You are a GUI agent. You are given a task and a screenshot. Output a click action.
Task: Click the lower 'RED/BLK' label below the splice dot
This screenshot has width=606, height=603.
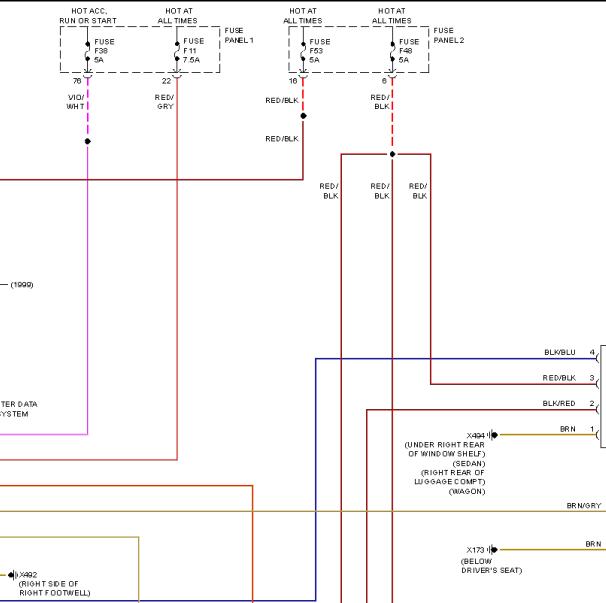pyautogui.click(x=282, y=139)
